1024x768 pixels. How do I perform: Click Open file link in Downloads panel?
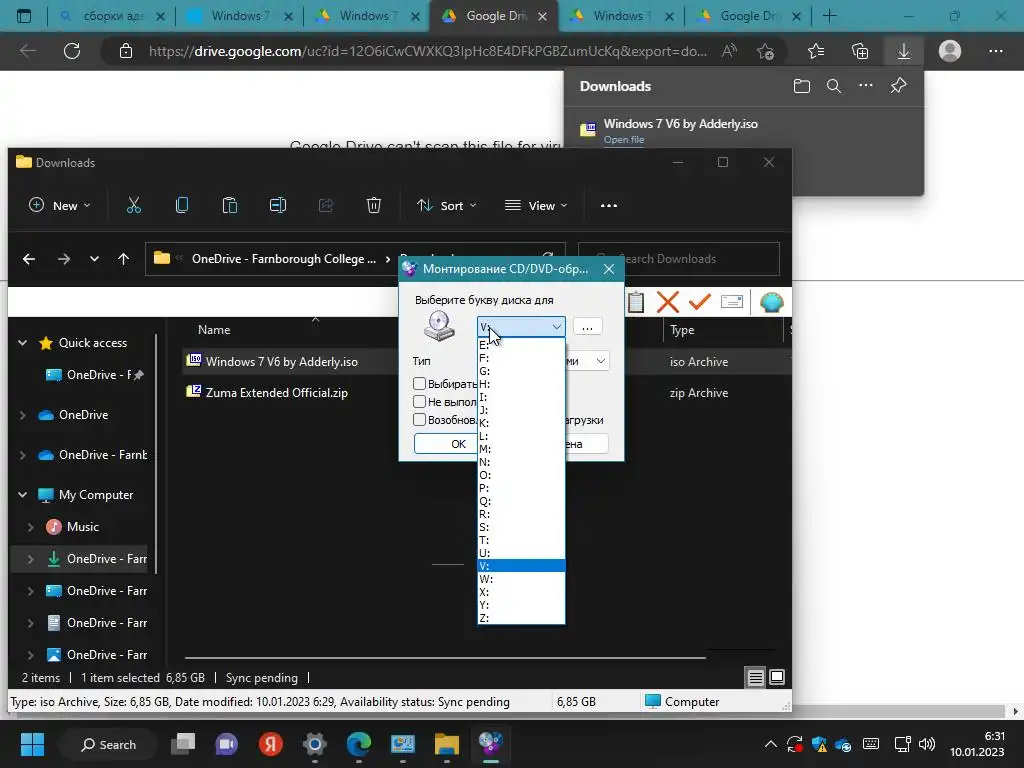pos(624,140)
